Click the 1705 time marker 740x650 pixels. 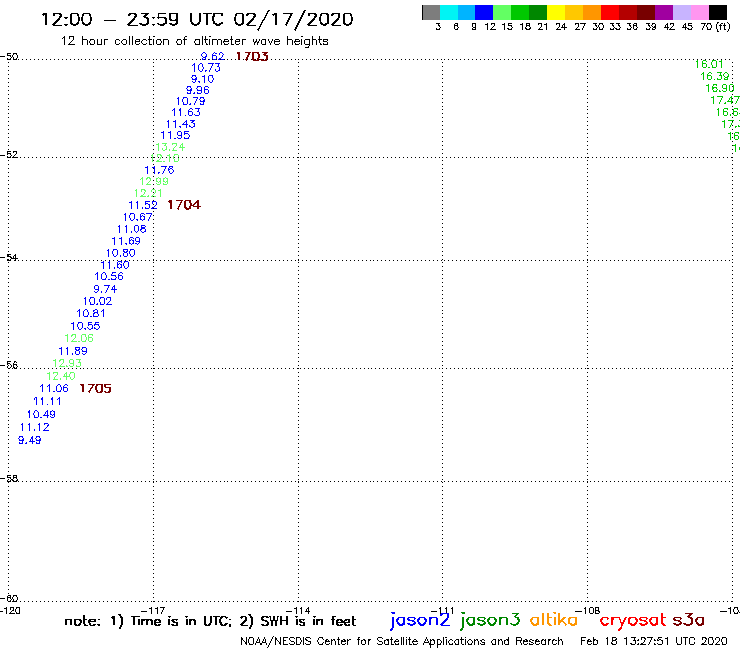95,388
